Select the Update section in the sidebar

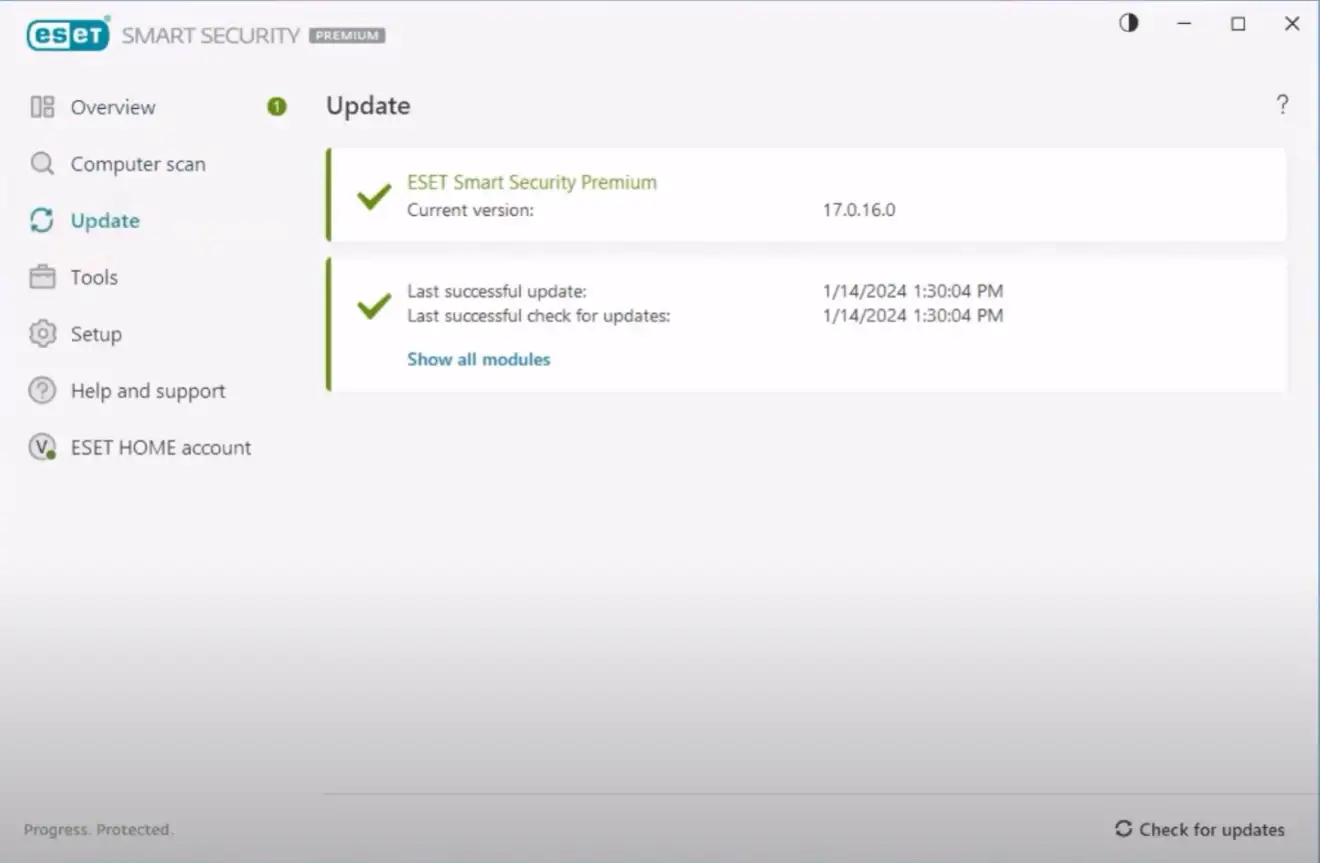pyautogui.click(x=105, y=221)
